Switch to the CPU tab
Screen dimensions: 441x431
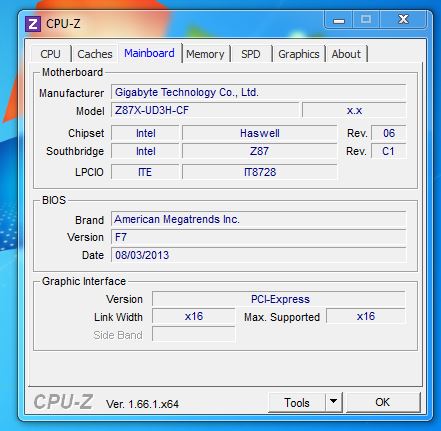pos(51,54)
